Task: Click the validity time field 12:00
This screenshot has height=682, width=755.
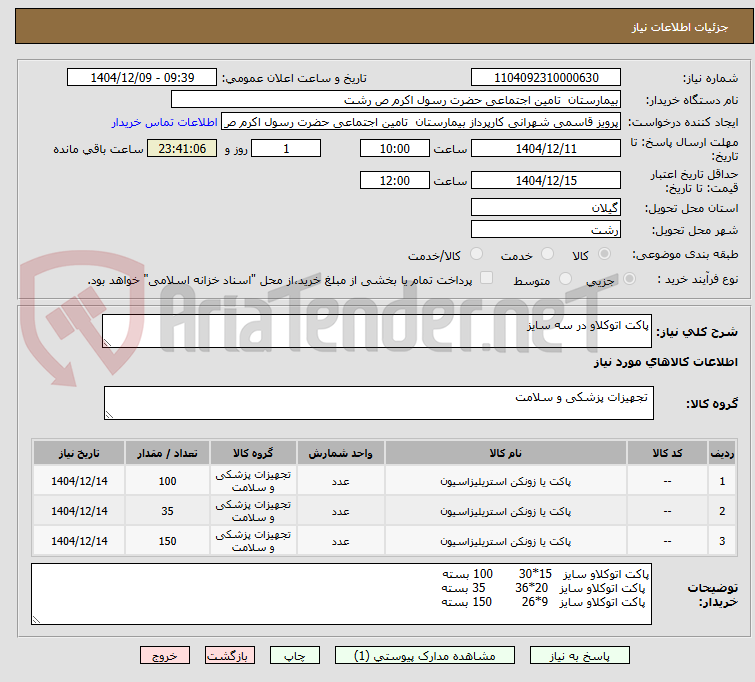Action: click(395, 180)
